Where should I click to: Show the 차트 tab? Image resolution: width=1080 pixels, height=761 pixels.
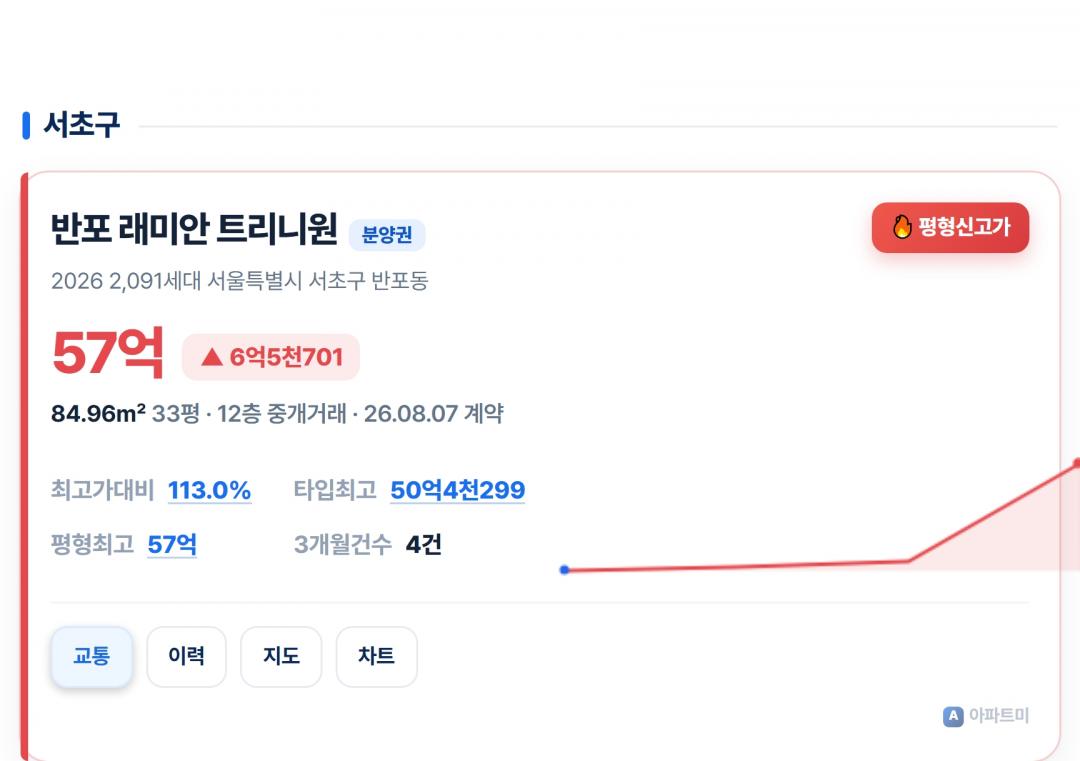(x=376, y=656)
